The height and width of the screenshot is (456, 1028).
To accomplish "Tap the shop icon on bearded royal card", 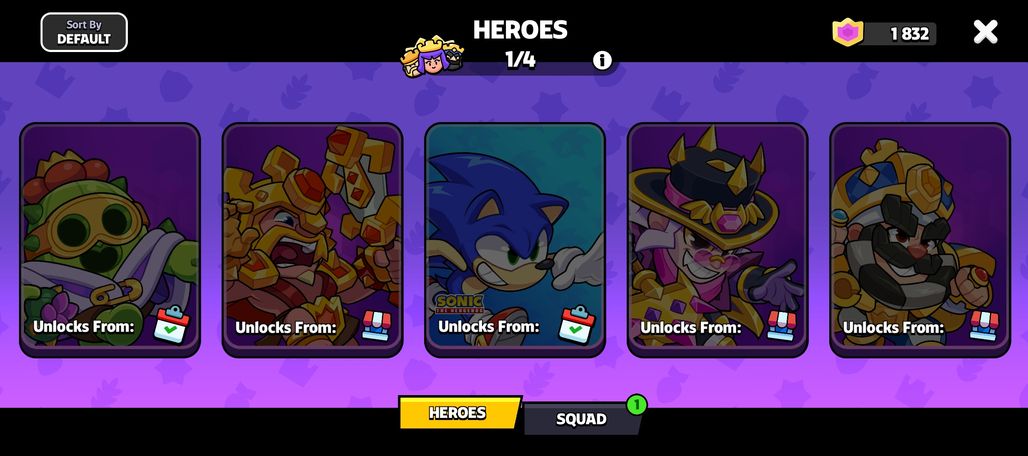I will click(x=984, y=326).
